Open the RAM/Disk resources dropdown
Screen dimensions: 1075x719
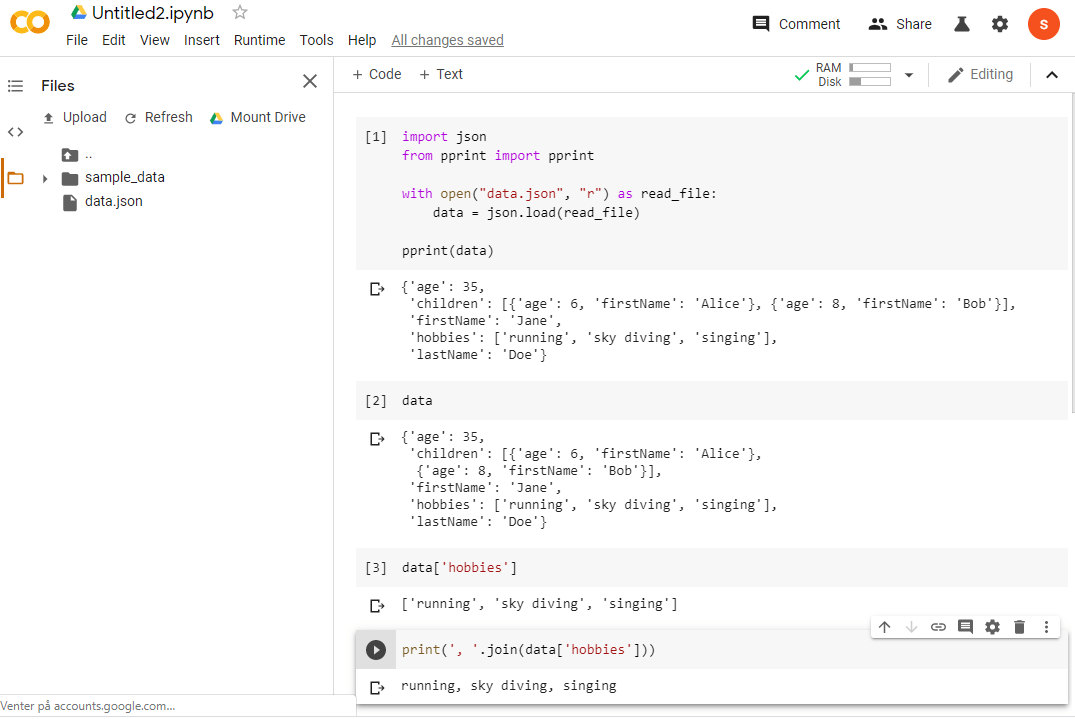[908, 74]
